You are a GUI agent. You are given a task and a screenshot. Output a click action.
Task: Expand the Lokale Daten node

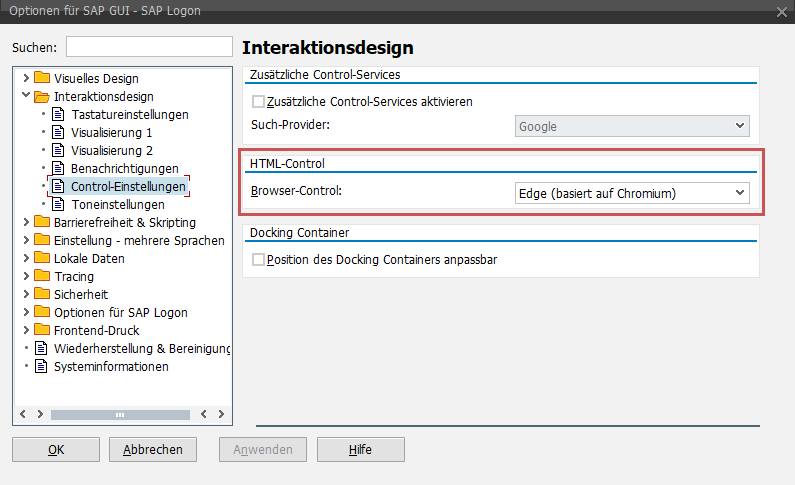click(26, 258)
